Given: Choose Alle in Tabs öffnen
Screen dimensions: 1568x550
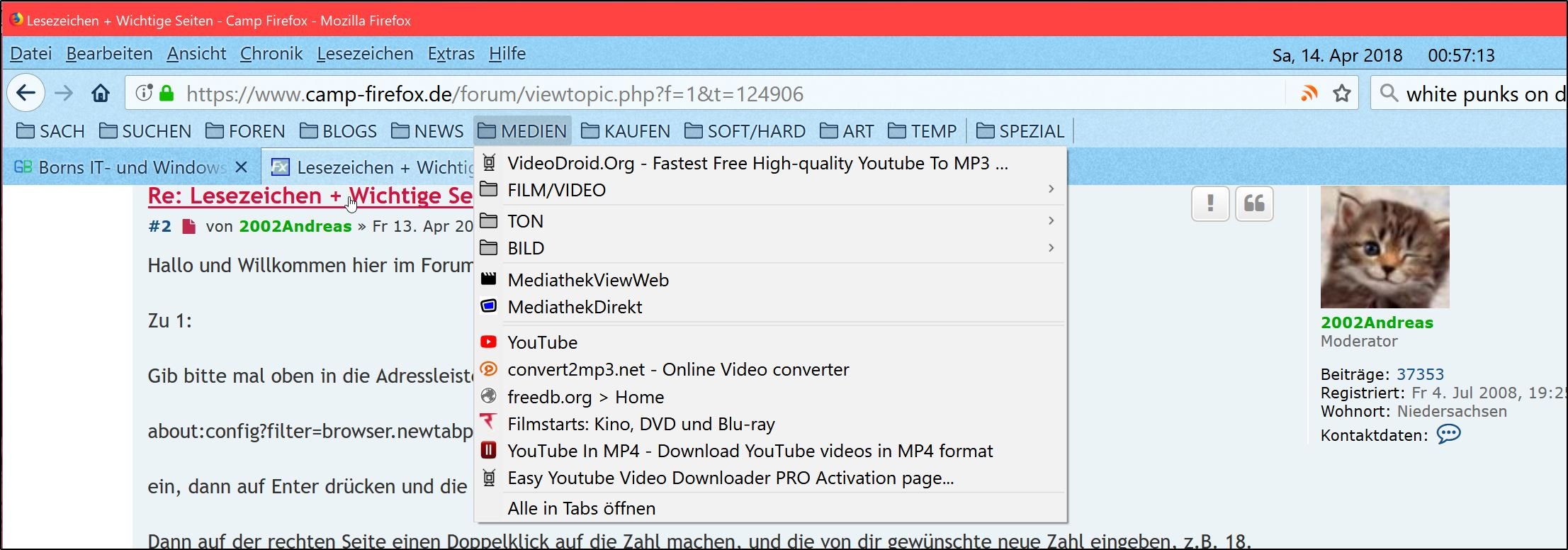Looking at the screenshot, I should tap(770, 508).
